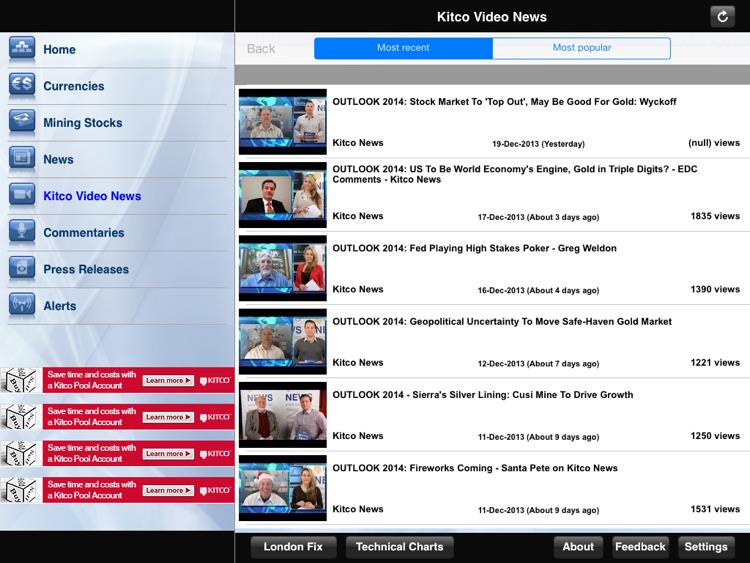
Task: Click the Kitco Video News camera icon
Action: [22, 196]
